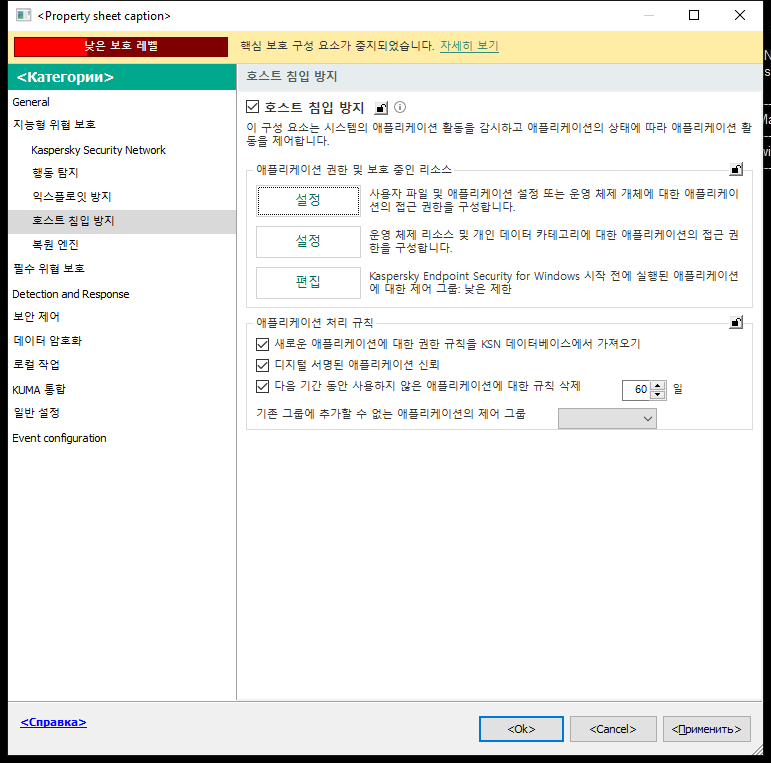This screenshot has width=771, height=763.
Task: Decrease the days spinner value down arrow
Action: pyautogui.click(x=658, y=395)
